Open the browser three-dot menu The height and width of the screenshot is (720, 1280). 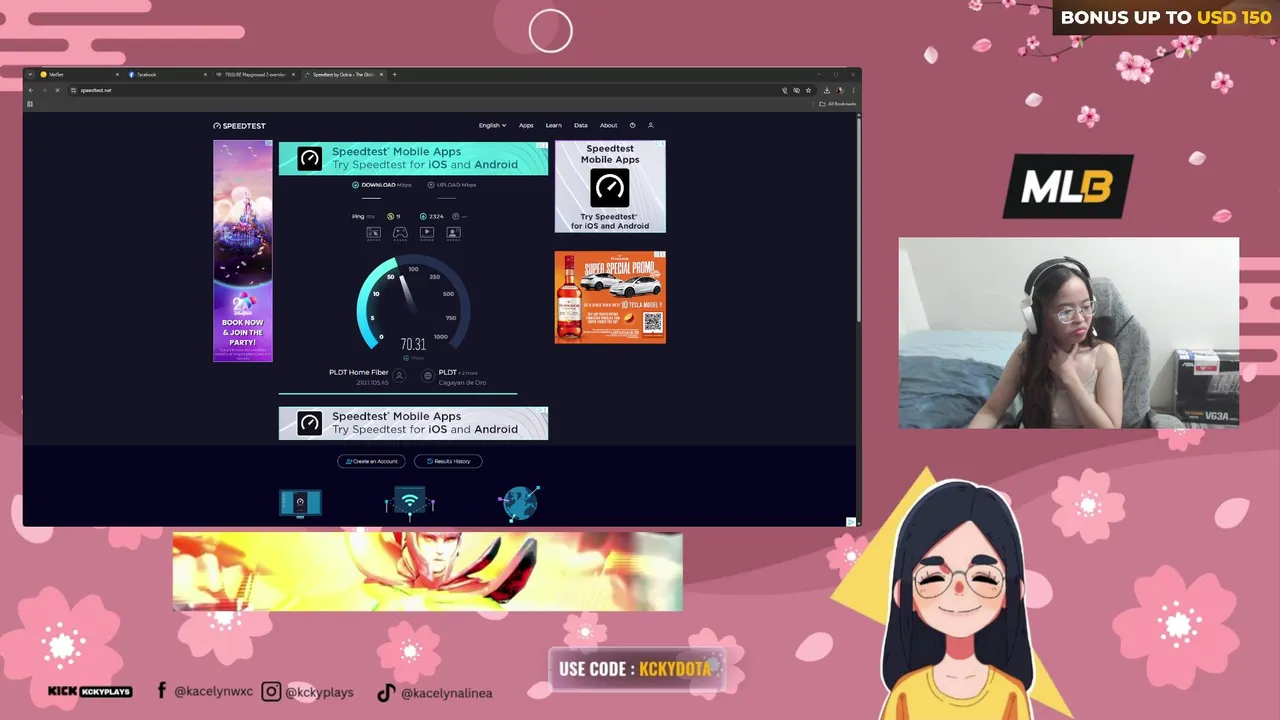point(853,90)
